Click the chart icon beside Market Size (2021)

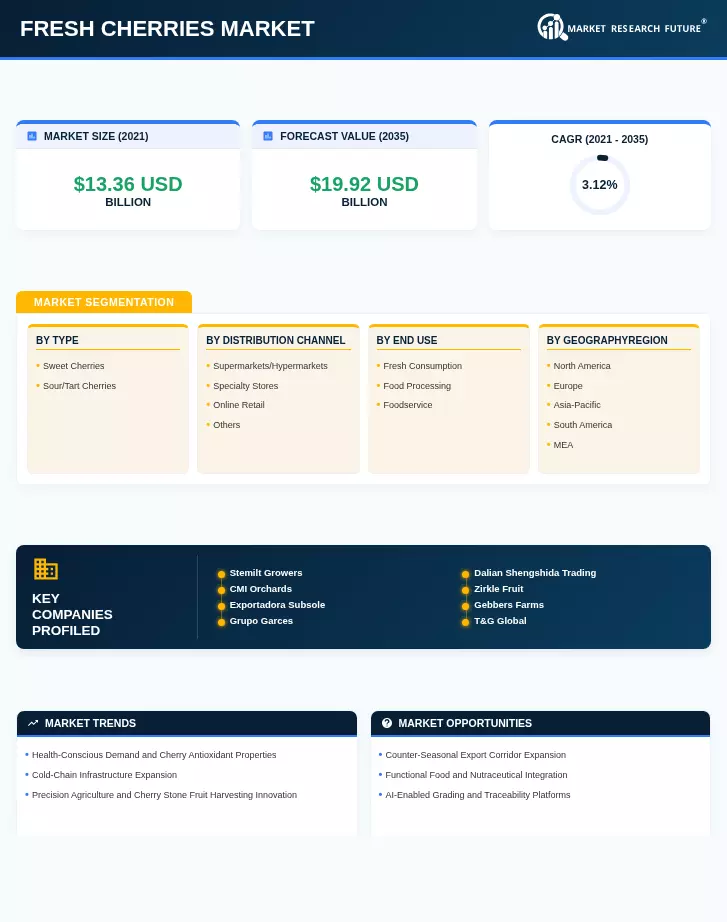coord(32,136)
